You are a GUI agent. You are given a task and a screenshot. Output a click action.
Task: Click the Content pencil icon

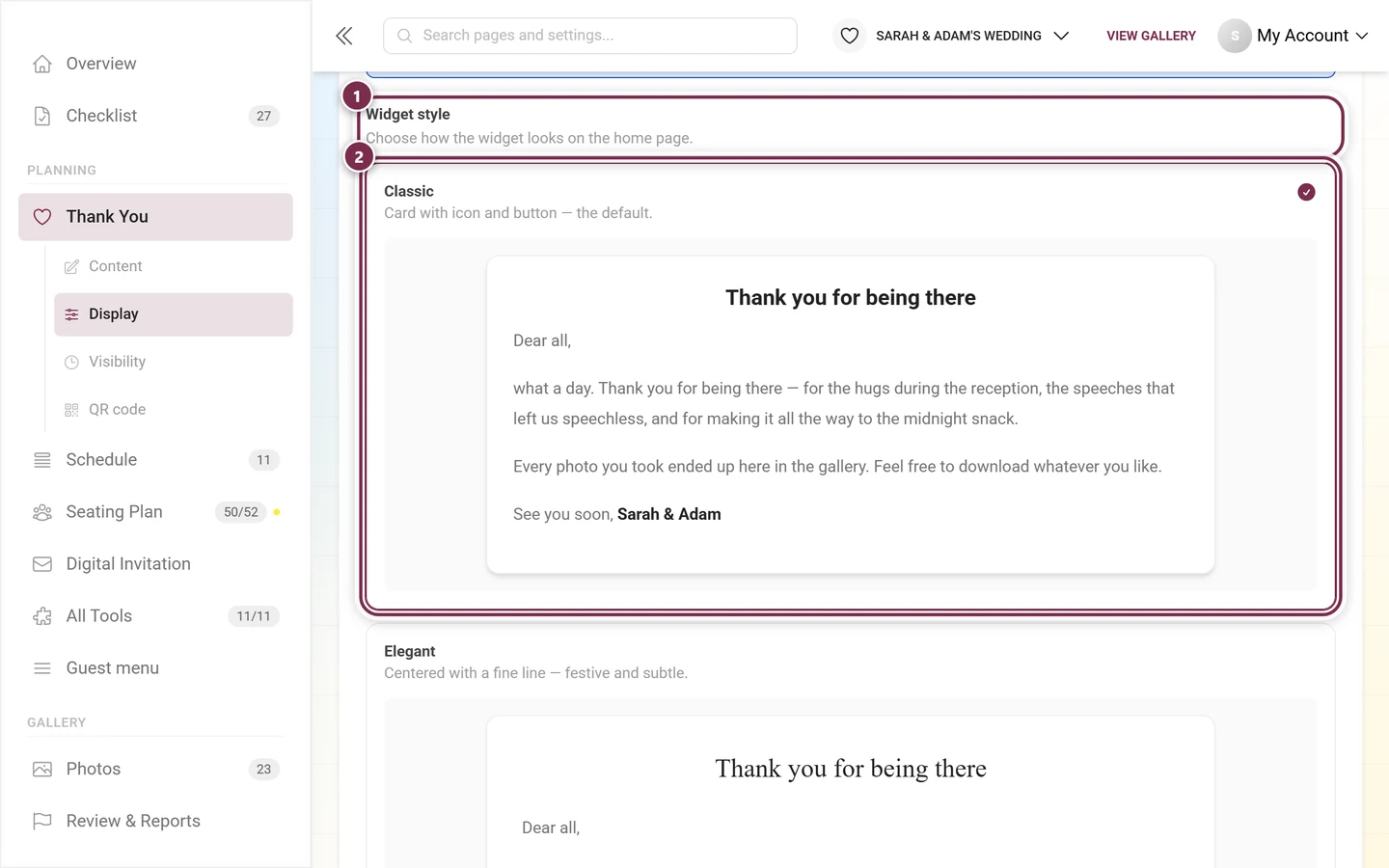pos(71,266)
